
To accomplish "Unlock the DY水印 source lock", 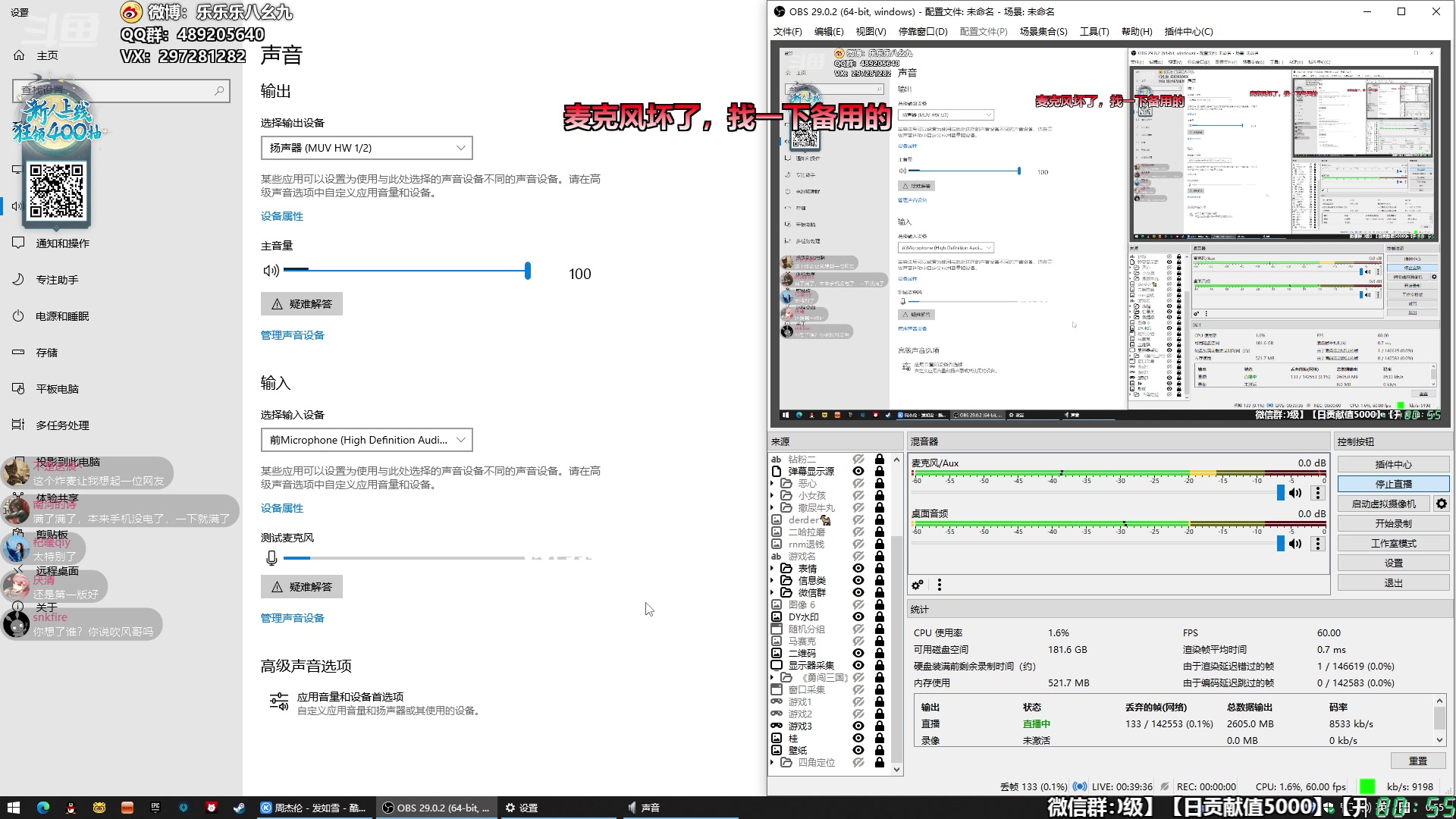I will click(880, 617).
